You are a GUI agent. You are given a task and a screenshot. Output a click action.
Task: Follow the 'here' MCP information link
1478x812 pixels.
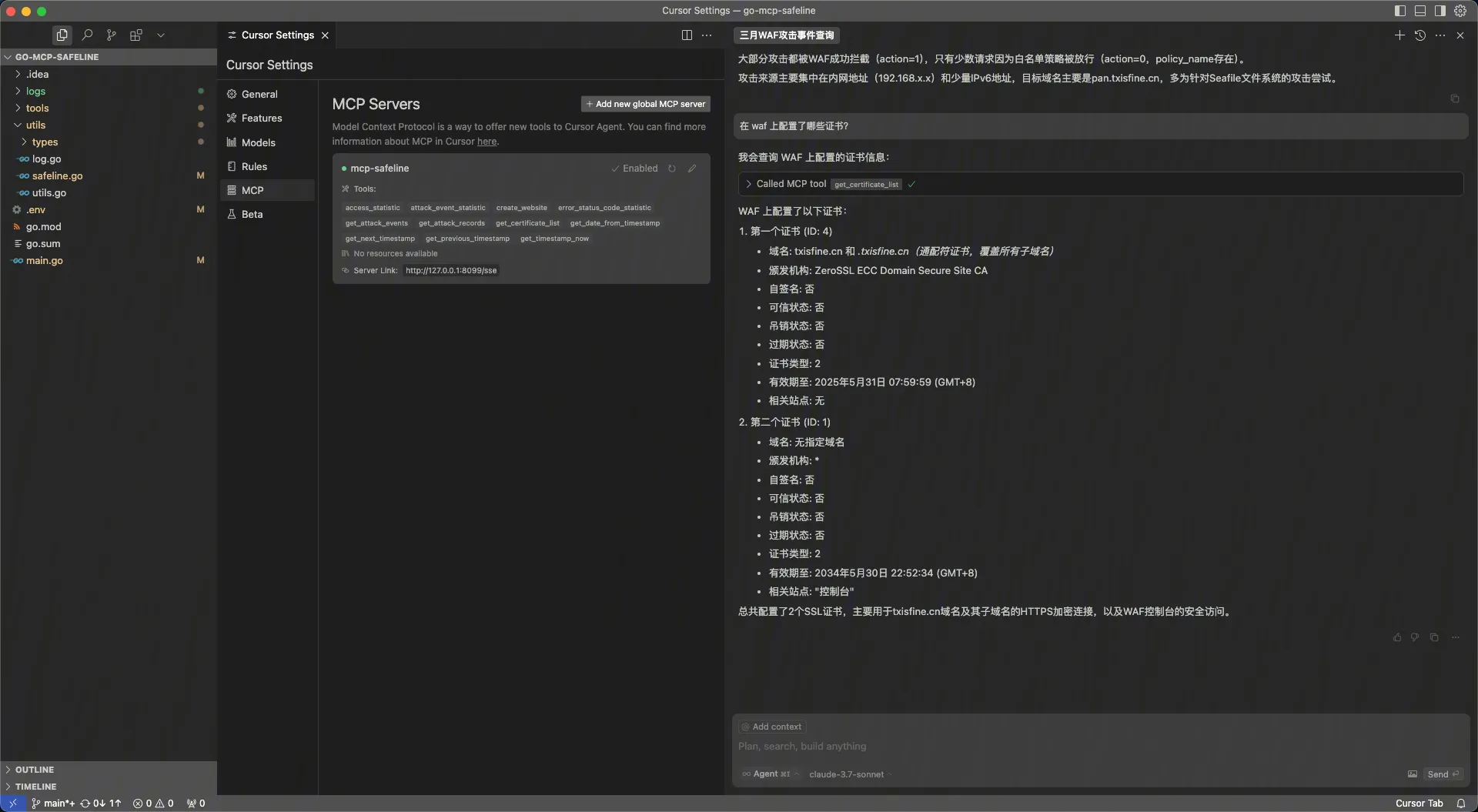point(487,142)
